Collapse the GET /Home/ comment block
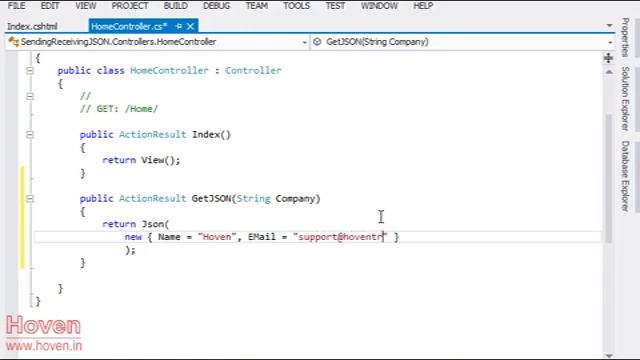Image resolution: width=640 pixels, height=360 pixels. click(x=30, y=96)
